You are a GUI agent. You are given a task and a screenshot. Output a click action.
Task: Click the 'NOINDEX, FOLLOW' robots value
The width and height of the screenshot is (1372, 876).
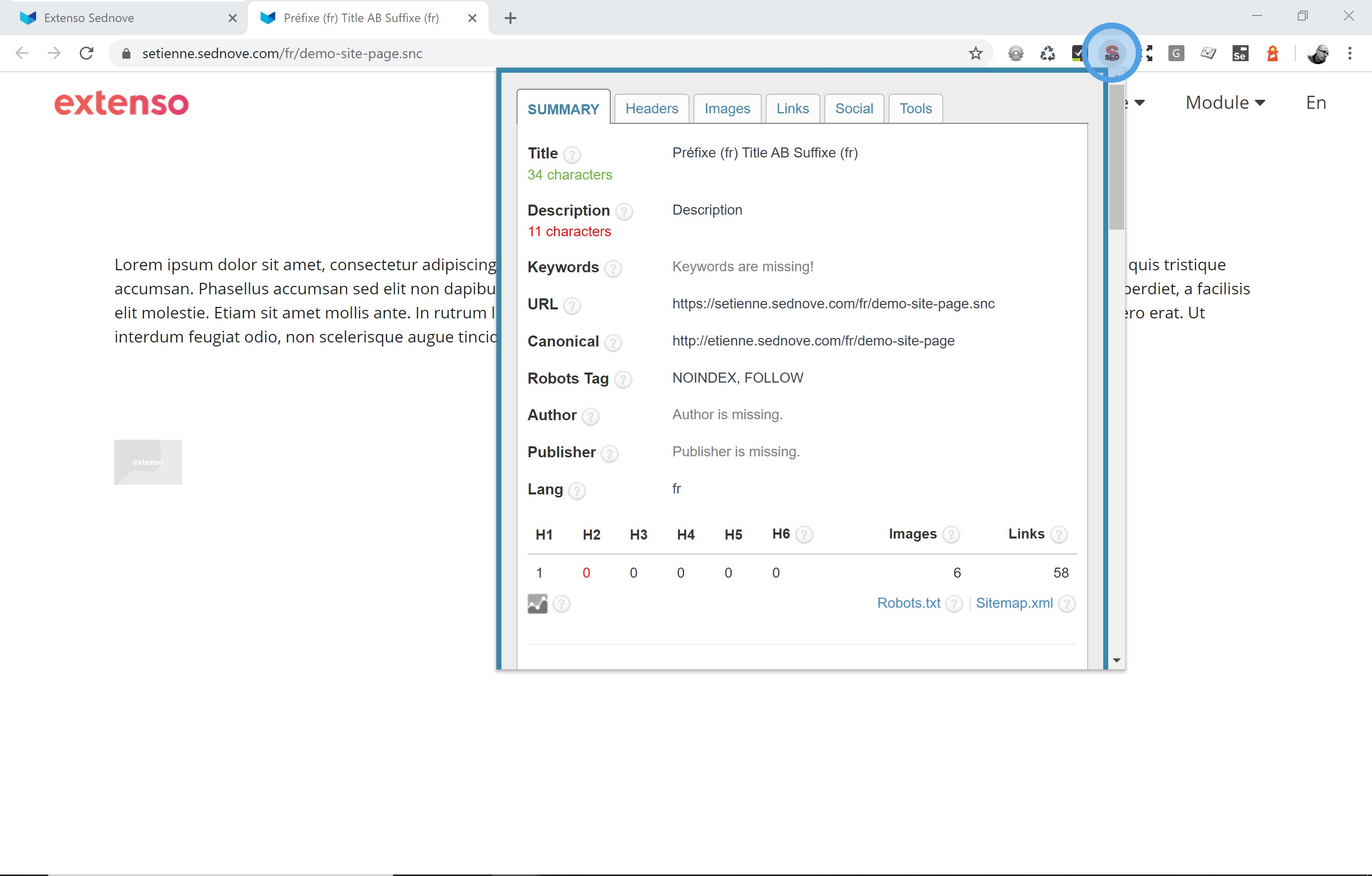(x=737, y=378)
